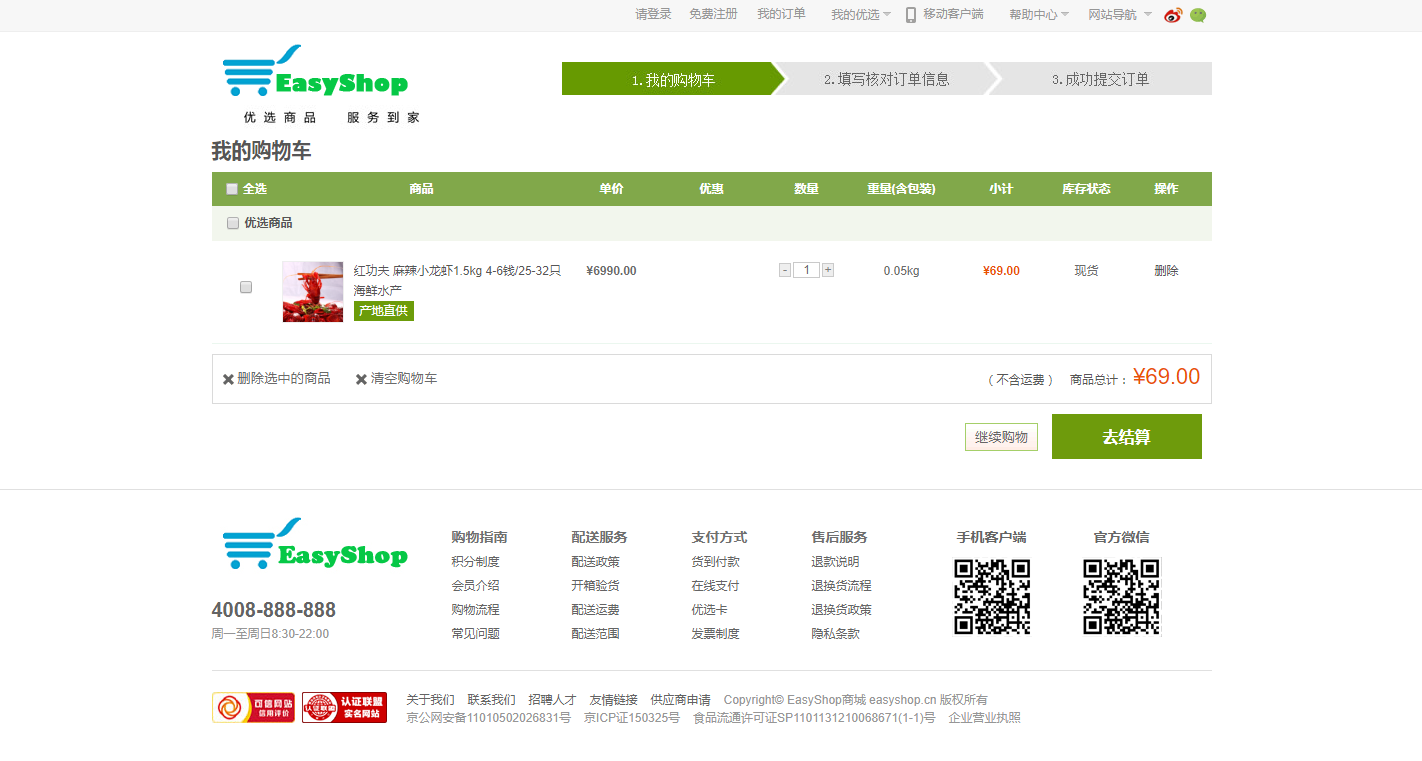The image size is (1422, 761).
Task: Click the 去结算 checkout button
Action: click(1127, 437)
